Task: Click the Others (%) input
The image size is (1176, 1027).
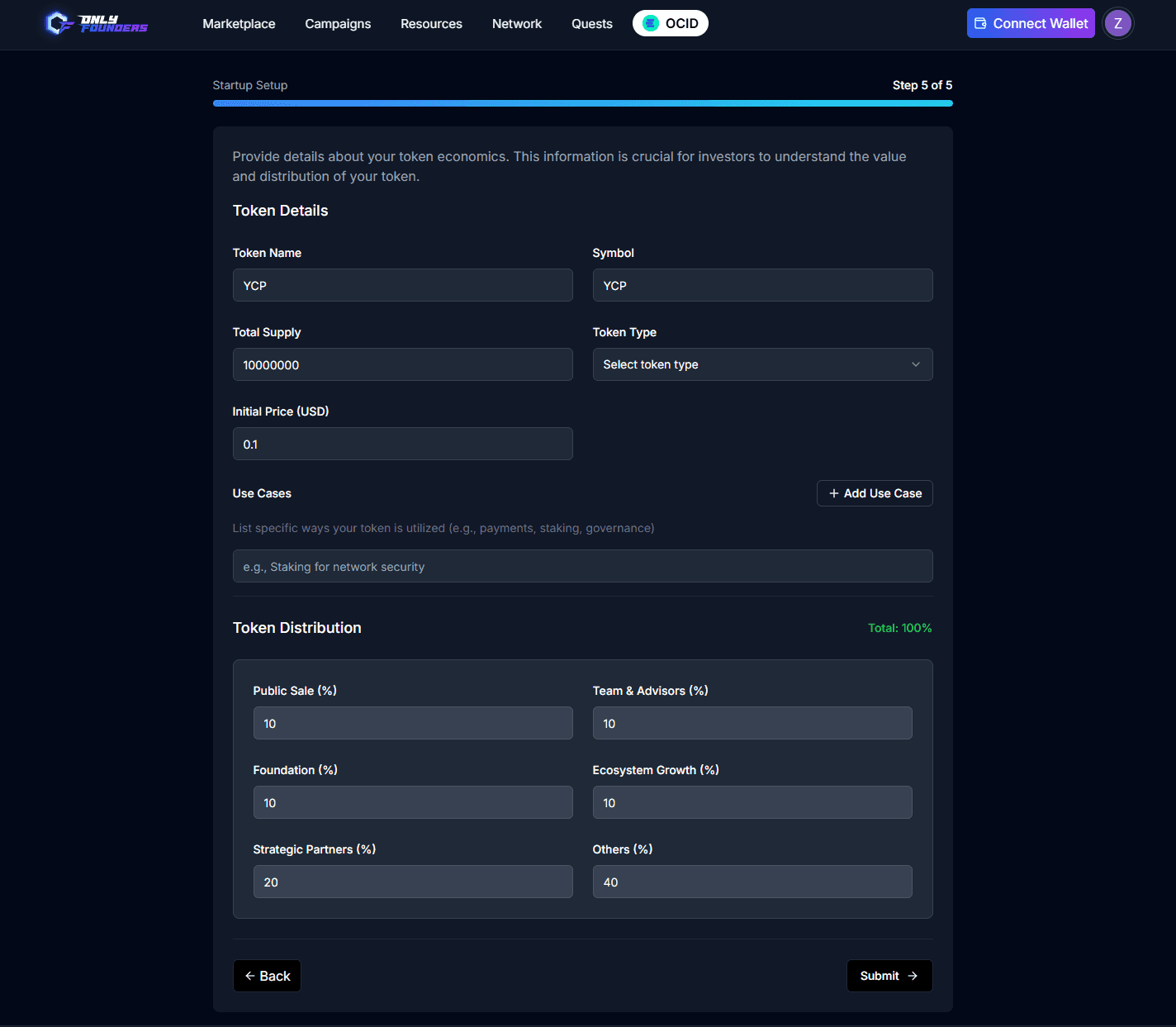Action: (x=752, y=882)
